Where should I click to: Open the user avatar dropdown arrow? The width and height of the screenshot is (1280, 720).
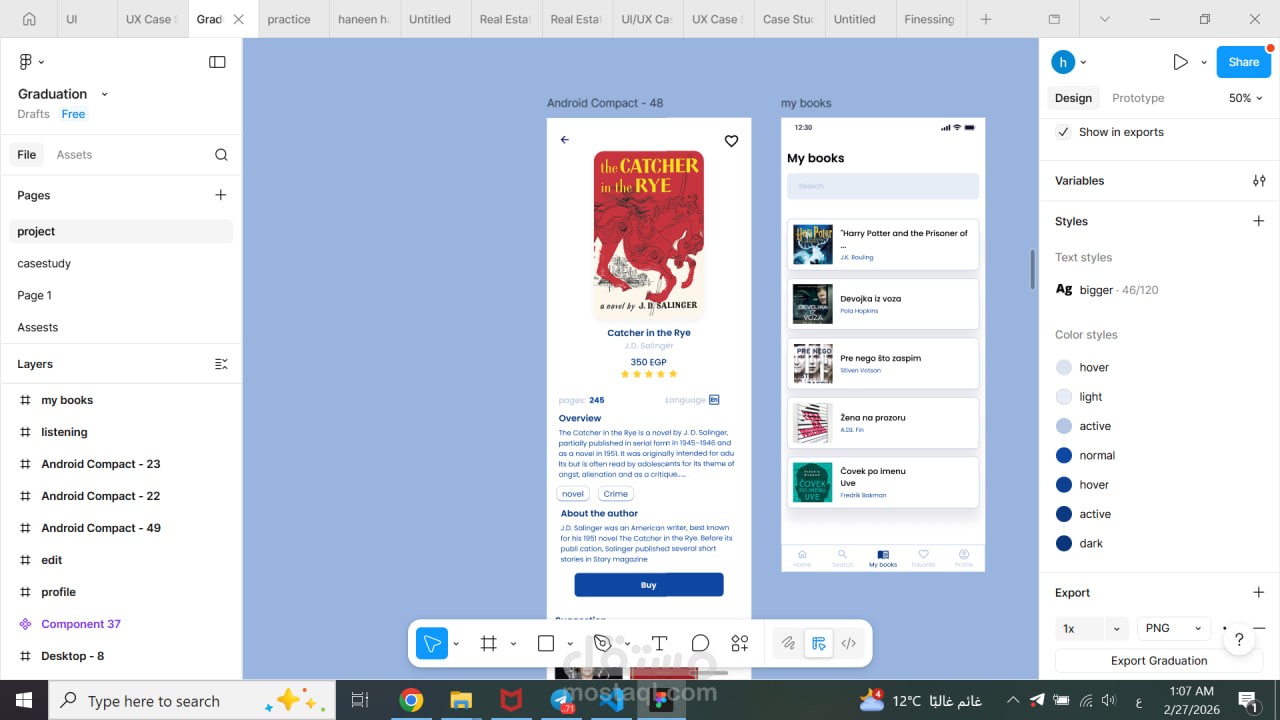coord(1083,62)
